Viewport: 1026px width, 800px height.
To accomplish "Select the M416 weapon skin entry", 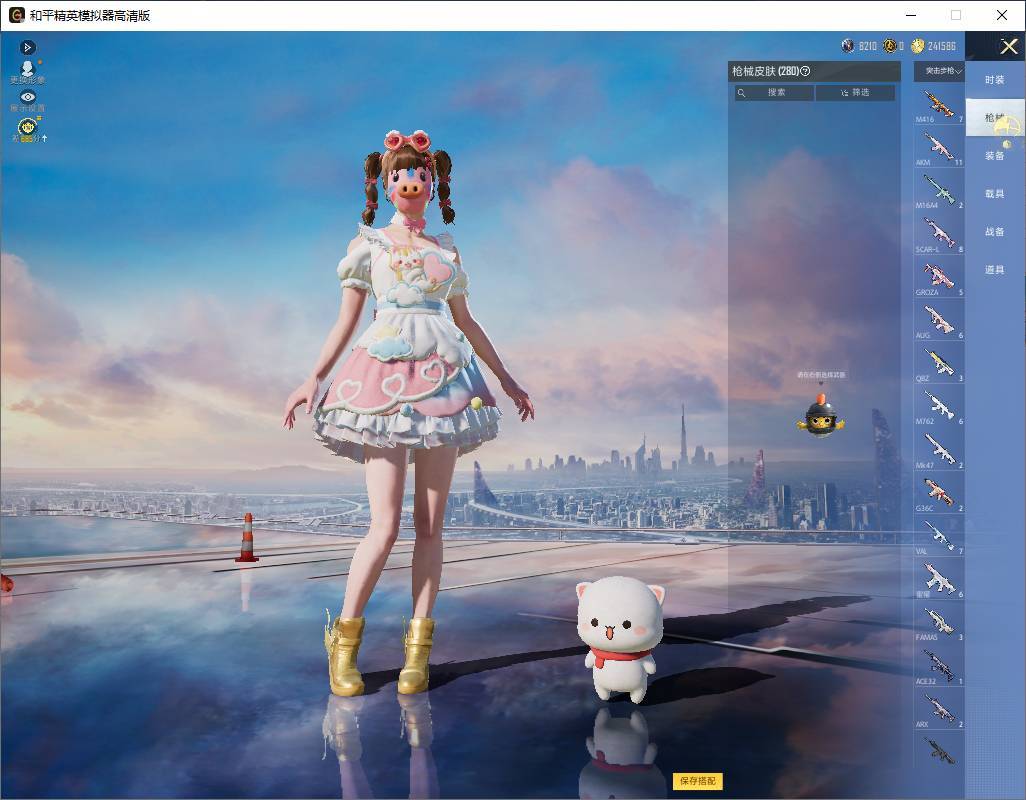I will (939, 105).
